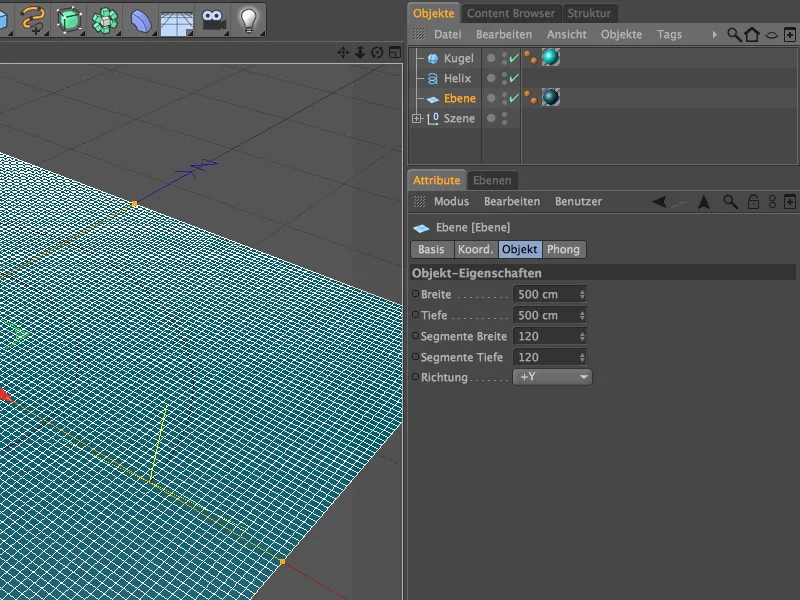Screen dimensions: 800x600
Task: Add a floor environment object
Action: pyautogui.click(x=177, y=21)
